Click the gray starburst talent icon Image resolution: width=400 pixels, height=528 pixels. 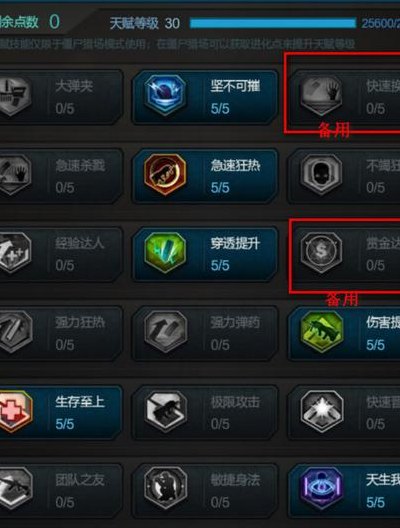[322, 411]
